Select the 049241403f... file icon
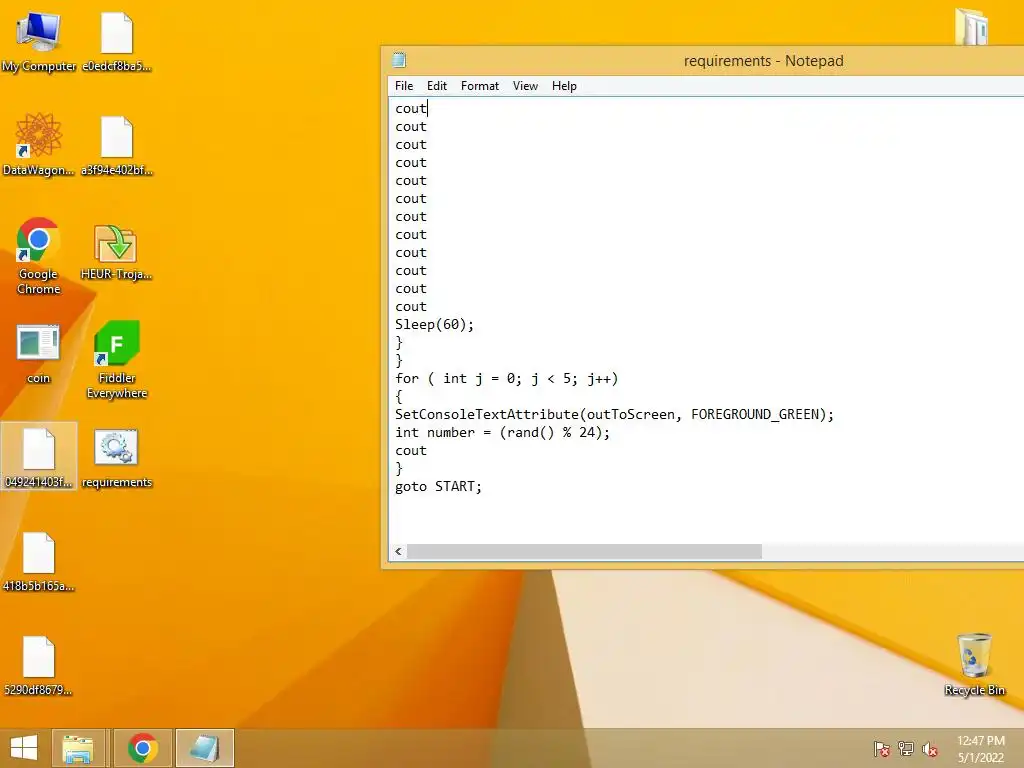This screenshot has height=768, width=1024. tap(39, 456)
